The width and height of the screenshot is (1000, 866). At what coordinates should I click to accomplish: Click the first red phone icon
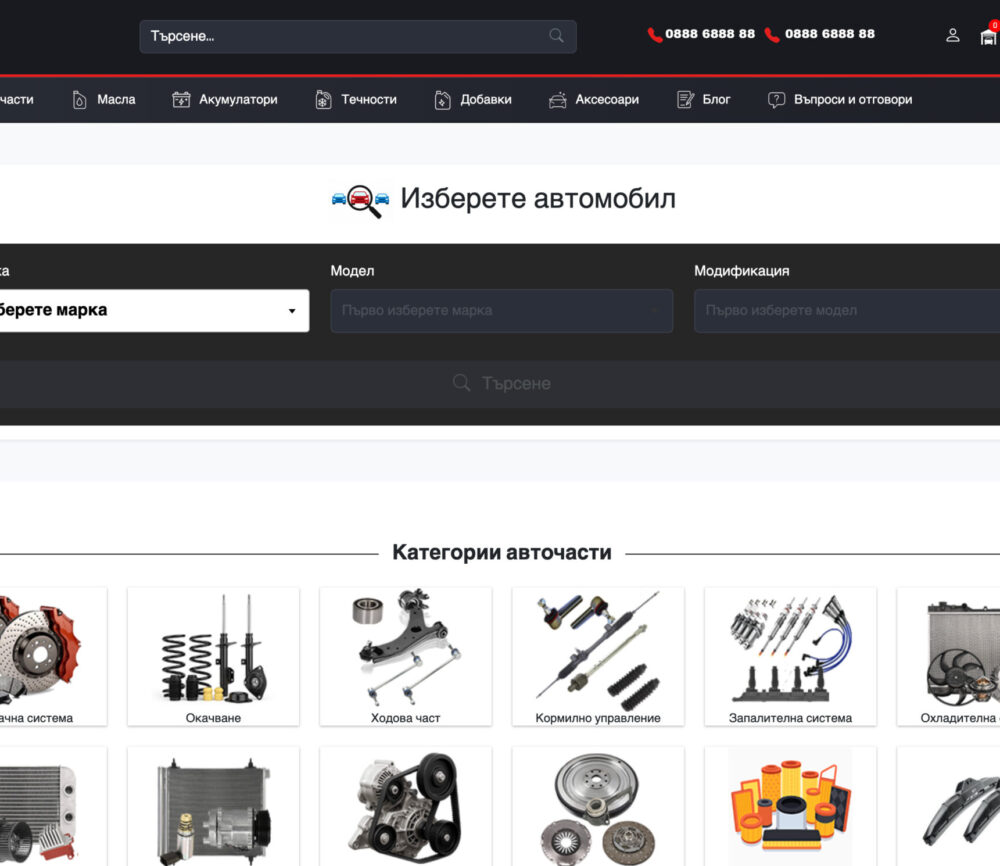[x=654, y=34]
